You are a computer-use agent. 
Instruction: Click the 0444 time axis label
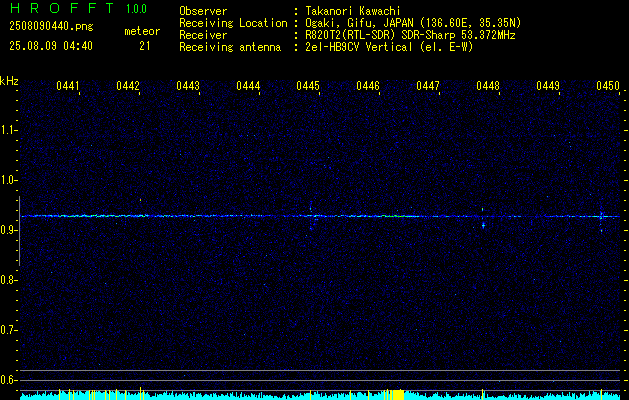click(x=248, y=86)
